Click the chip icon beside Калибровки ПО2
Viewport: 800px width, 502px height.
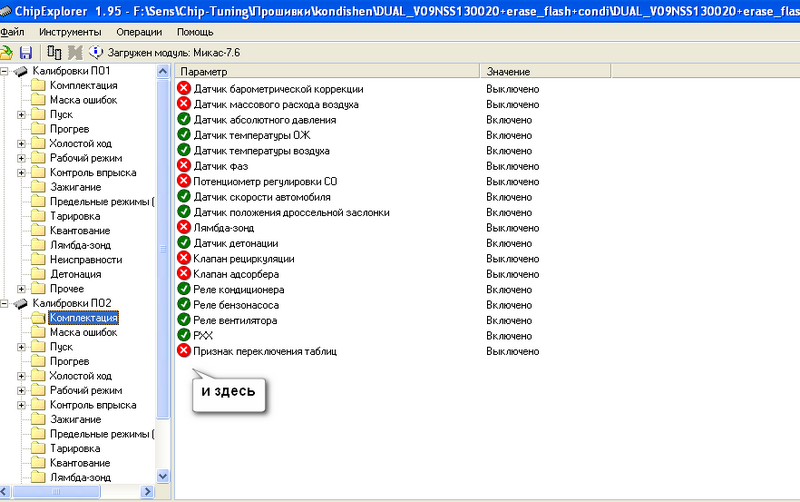tap(21, 303)
